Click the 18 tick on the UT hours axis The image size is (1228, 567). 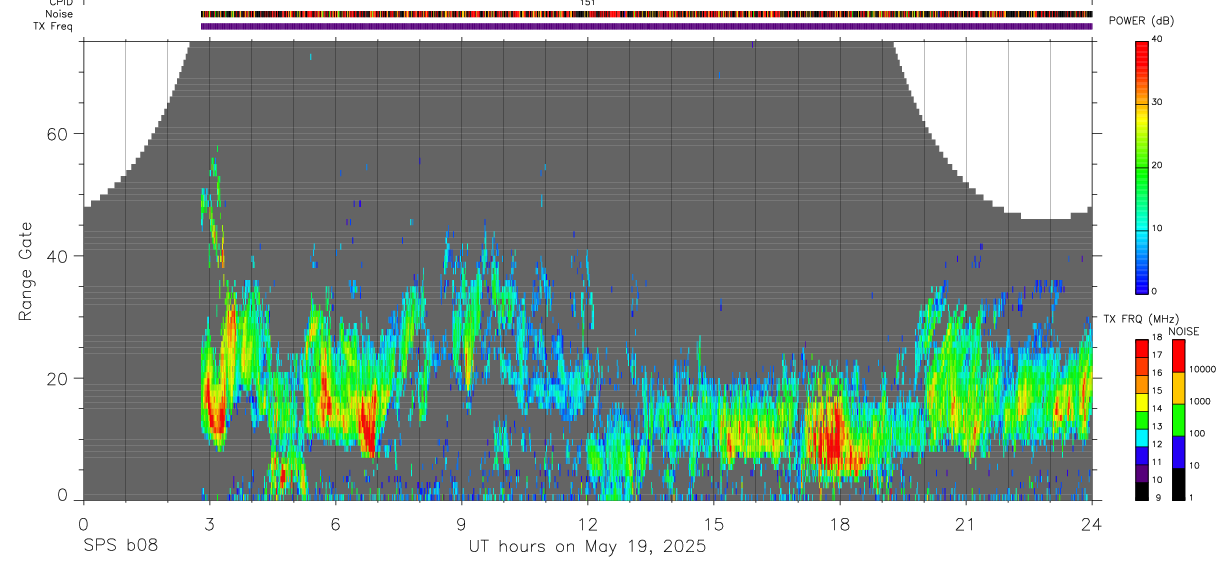(x=839, y=524)
